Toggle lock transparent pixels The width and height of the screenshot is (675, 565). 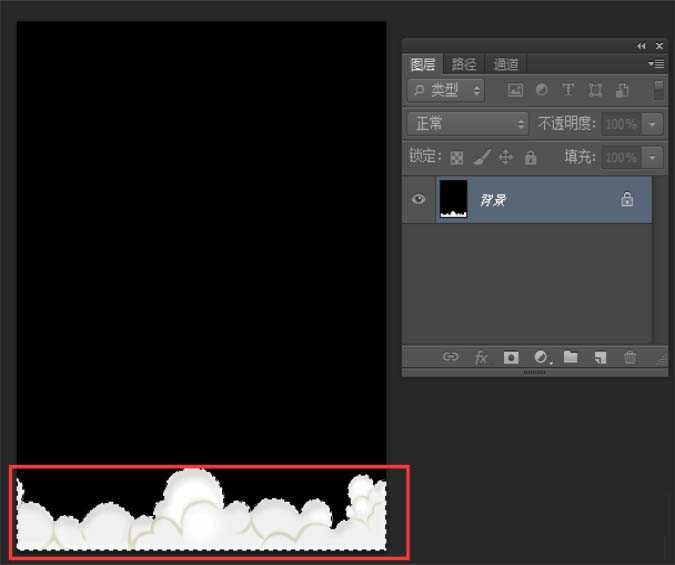[x=456, y=157]
